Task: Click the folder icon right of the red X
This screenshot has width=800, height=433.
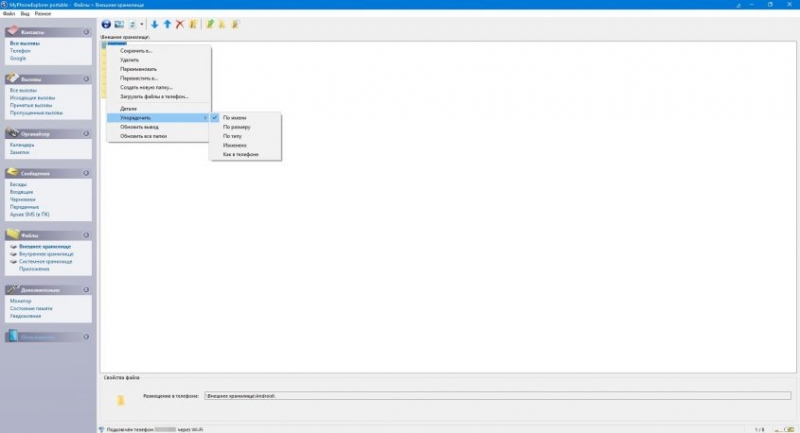Action: (x=193, y=24)
